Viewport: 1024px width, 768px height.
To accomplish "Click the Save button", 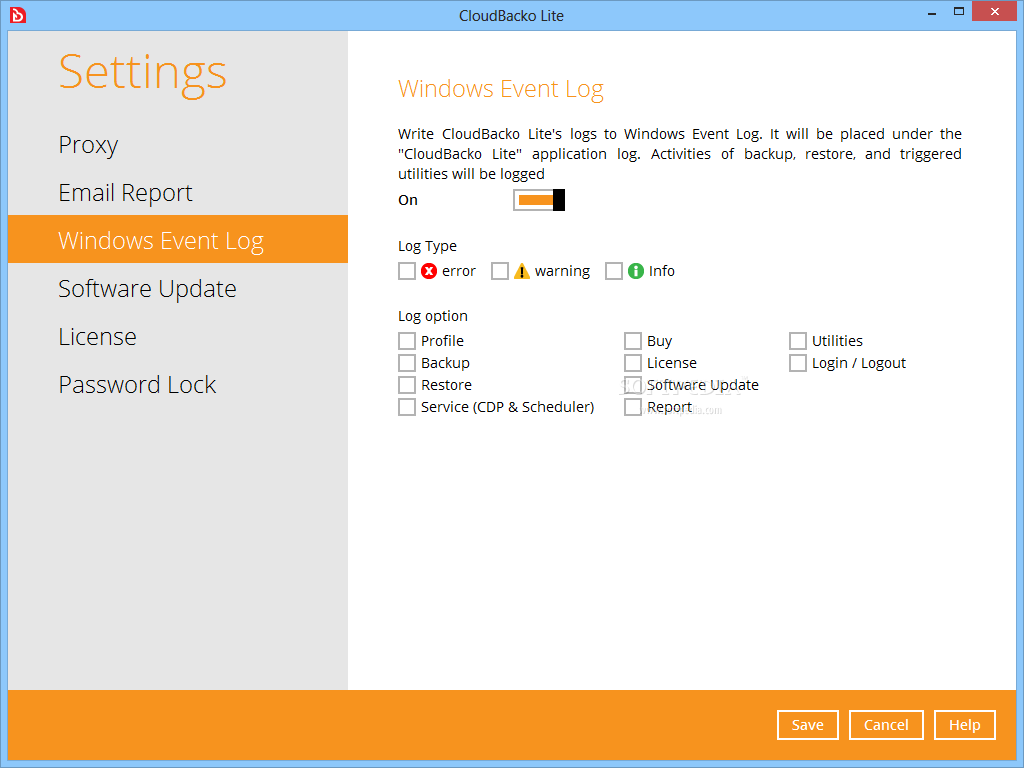I will pyautogui.click(x=808, y=725).
